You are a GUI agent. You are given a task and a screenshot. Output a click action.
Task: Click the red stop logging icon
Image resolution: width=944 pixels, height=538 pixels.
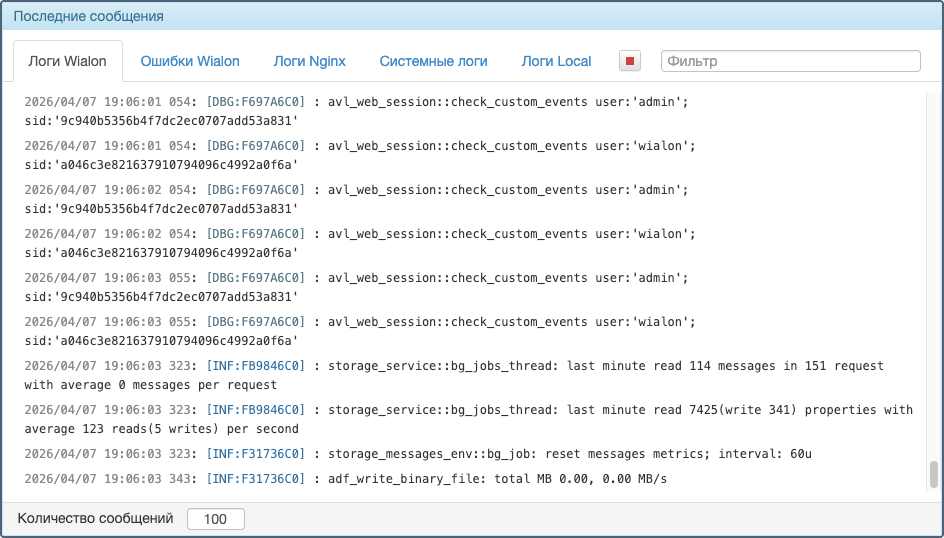click(x=630, y=61)
